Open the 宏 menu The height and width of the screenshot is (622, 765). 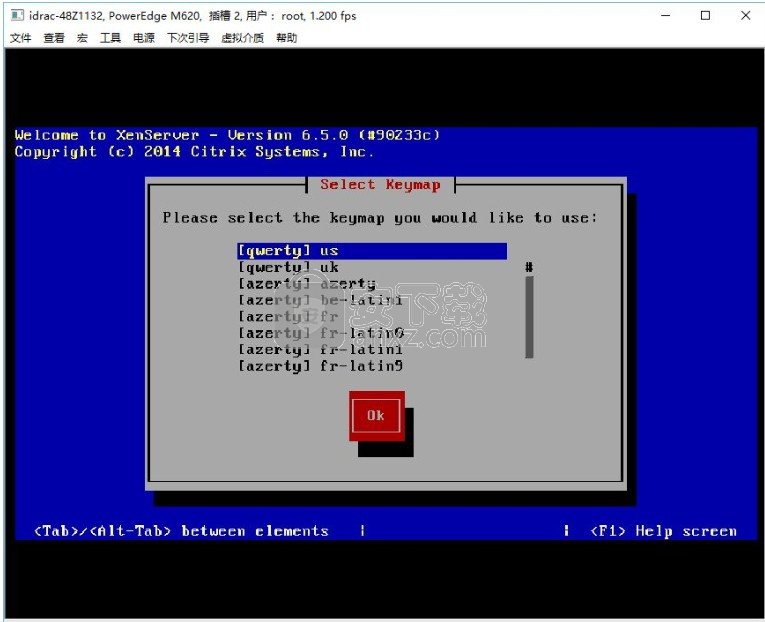coord(82,38)
